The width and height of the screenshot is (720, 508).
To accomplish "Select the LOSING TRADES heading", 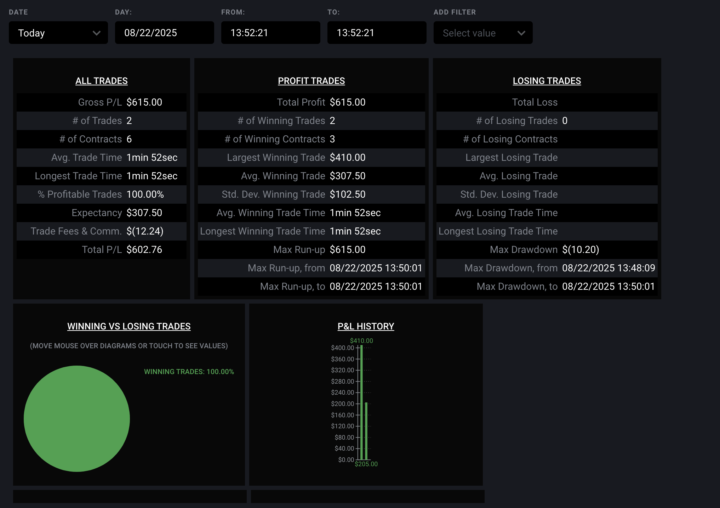I will (546, 81).
